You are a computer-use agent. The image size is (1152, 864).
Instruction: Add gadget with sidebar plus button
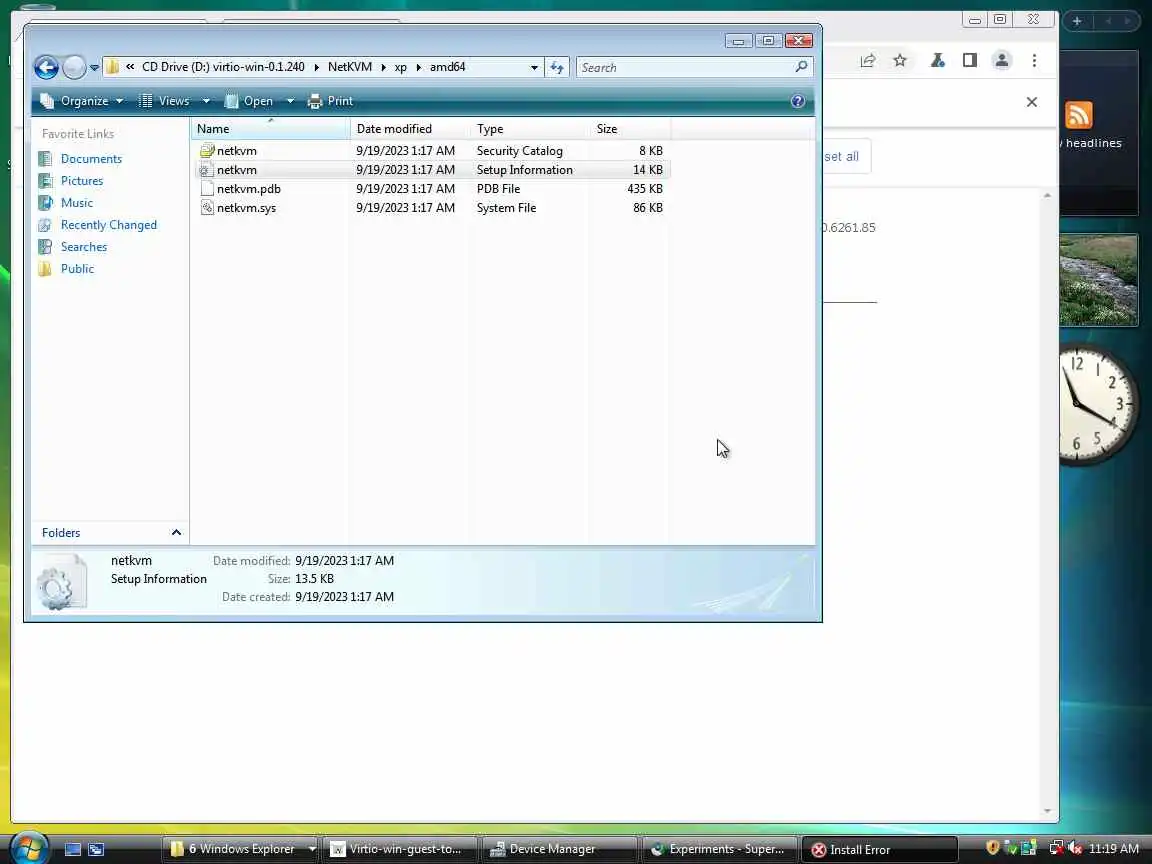point(1077,21)
